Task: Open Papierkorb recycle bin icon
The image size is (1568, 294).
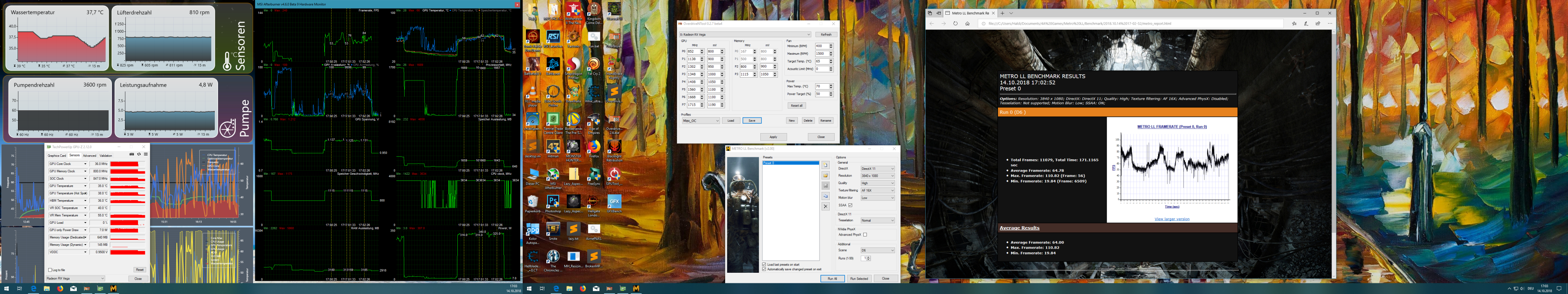Action: [x=532, y=203]
